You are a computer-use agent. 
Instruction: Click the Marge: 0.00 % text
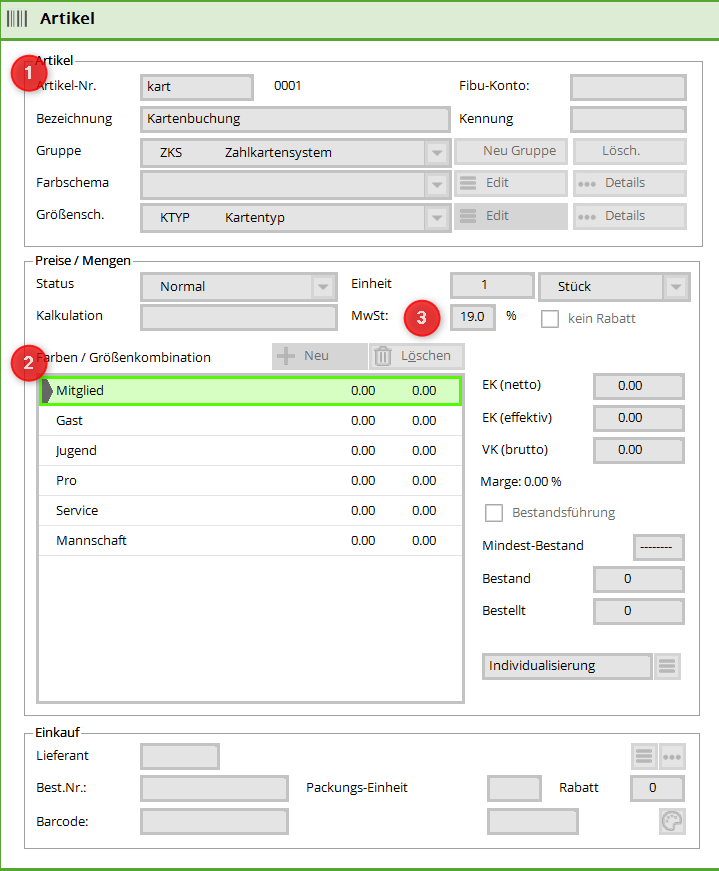click(x=521, y=482)
